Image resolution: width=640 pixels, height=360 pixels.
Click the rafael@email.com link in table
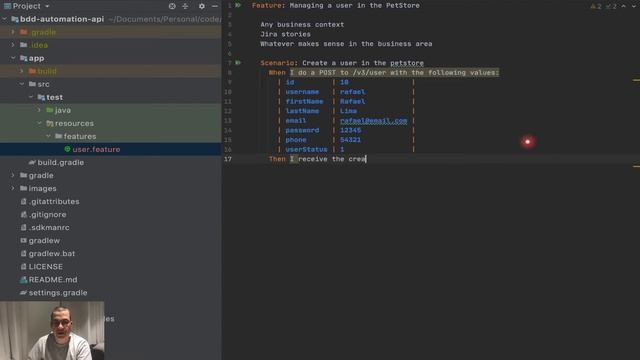[373, 120]
